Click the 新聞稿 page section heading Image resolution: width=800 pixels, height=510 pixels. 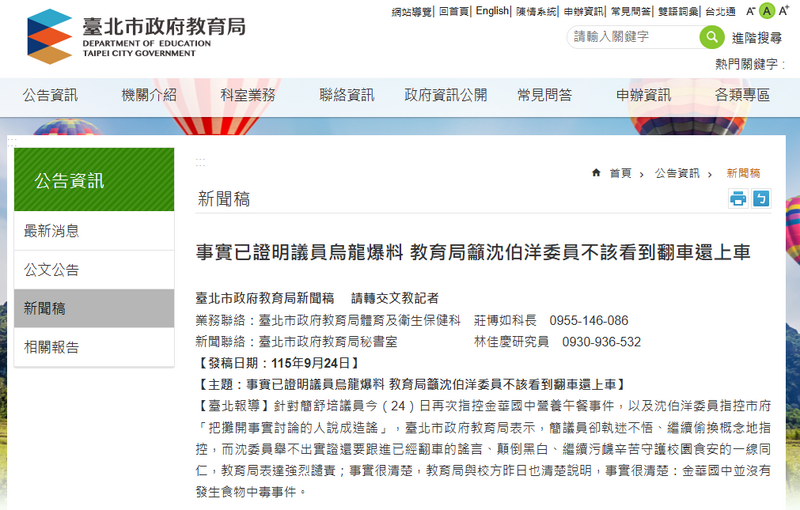point(224,199)
